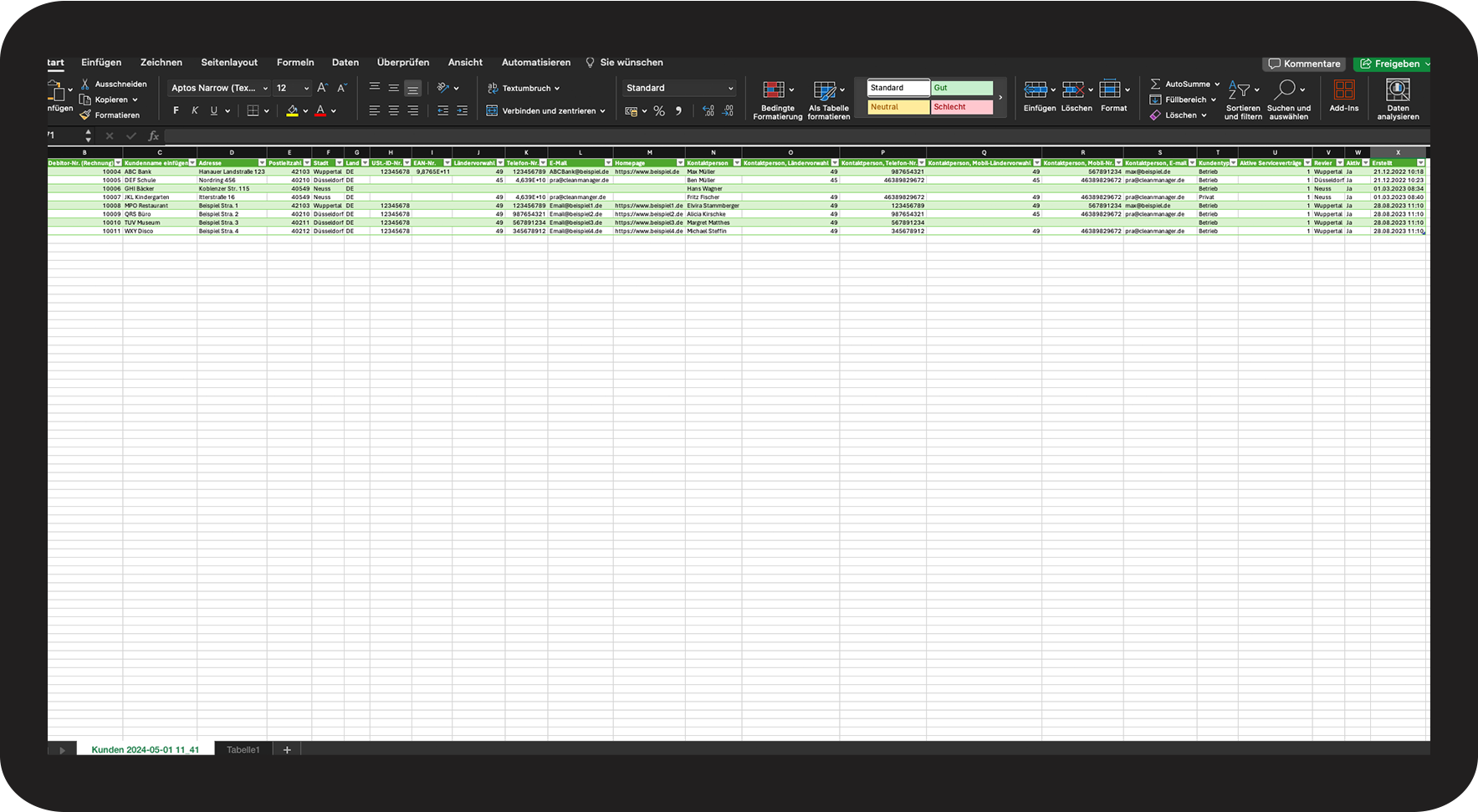Center cell text horizontally
The image size is (1478, 812).
(393, 110)
